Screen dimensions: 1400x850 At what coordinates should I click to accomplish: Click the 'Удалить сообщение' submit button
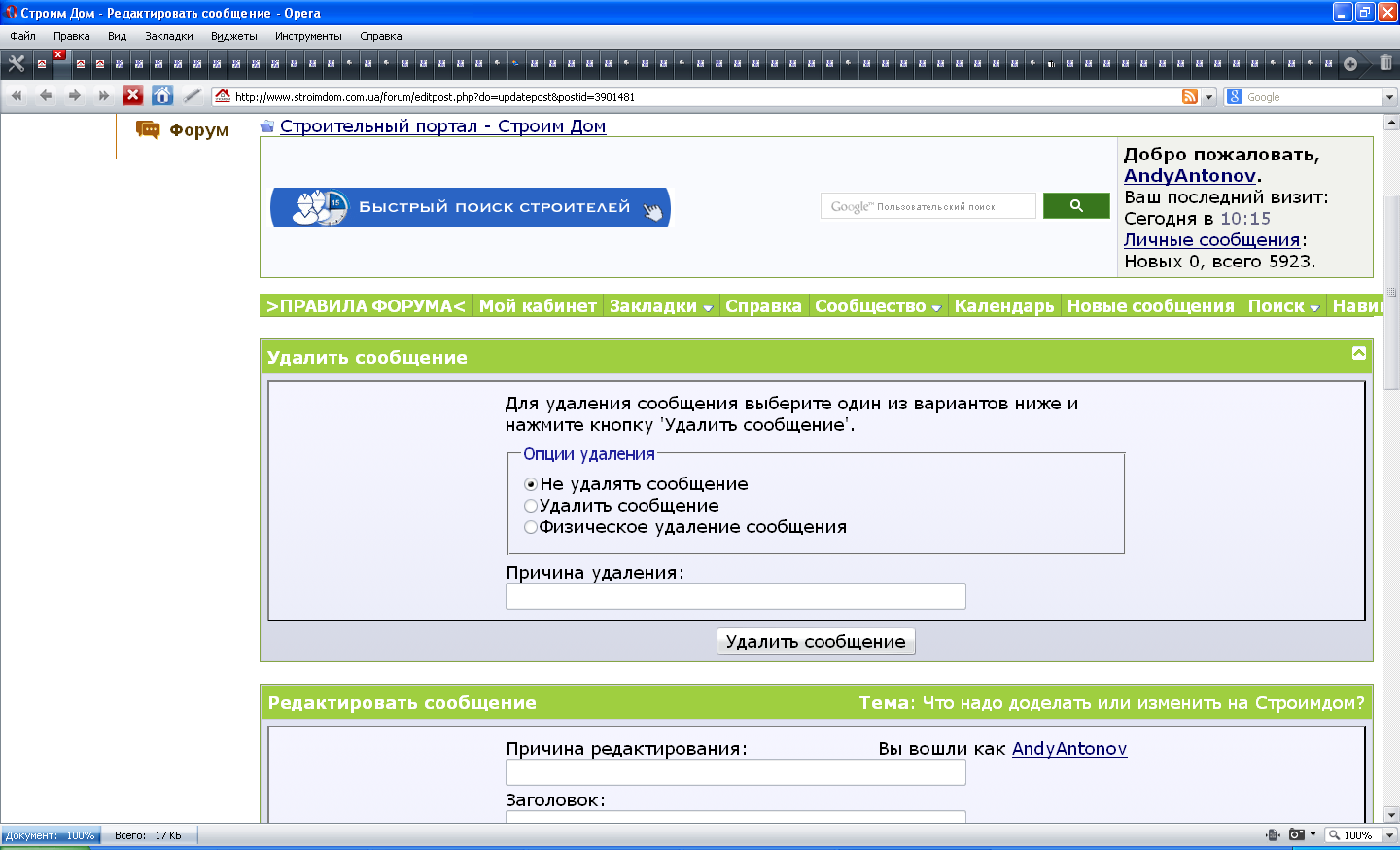click(816, 641)
